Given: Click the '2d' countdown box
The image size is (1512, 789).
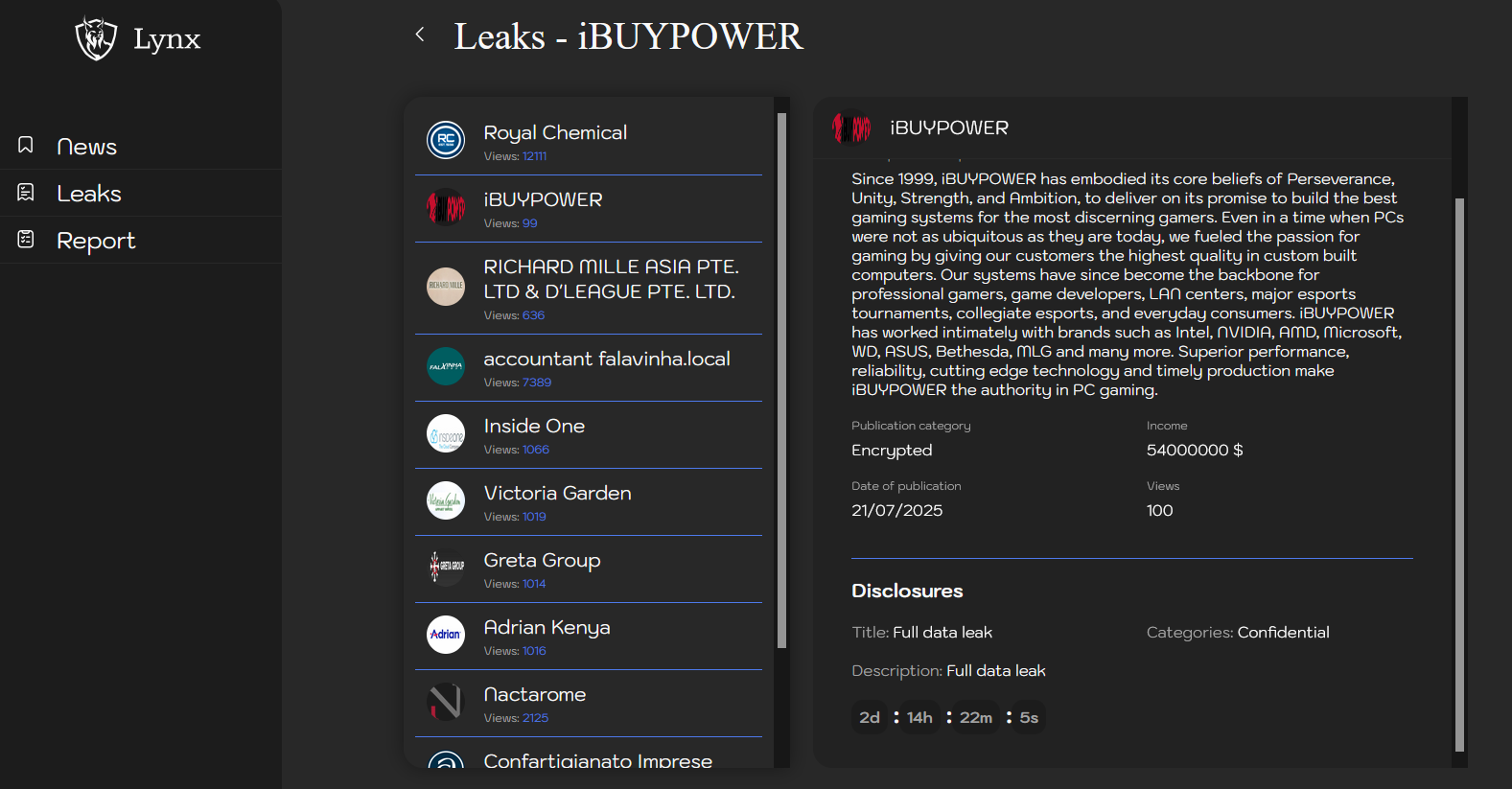Looking at the screenshot, I should pyautogui.click(x=870, y=717).
